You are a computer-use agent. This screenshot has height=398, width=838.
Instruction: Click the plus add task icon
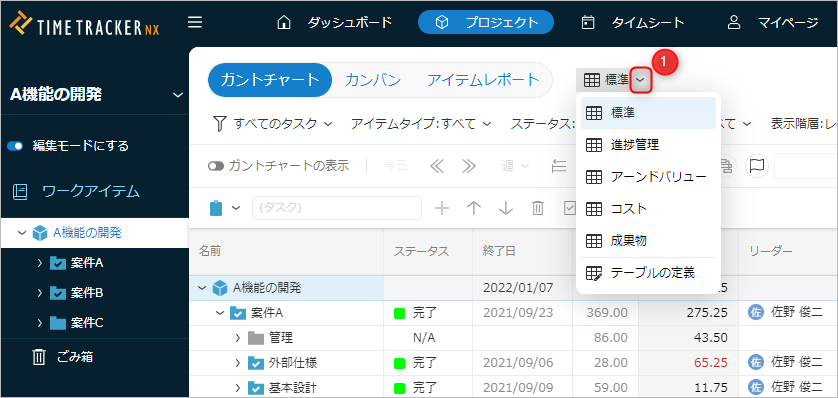click(x=441, y=208)
